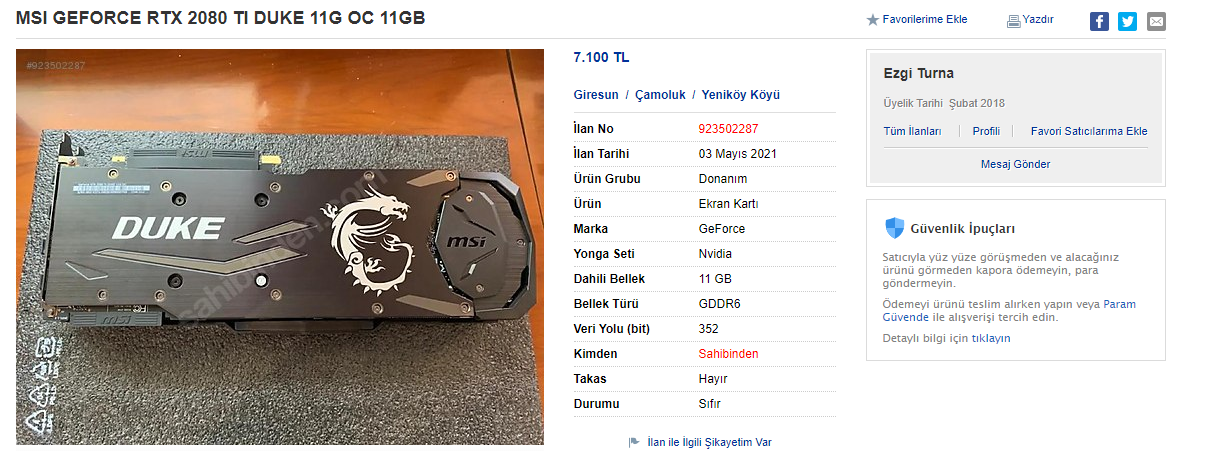Select the Çamoluk district link
The width and height of the screenshot is (1222, 451).
(x=660, y=95)
